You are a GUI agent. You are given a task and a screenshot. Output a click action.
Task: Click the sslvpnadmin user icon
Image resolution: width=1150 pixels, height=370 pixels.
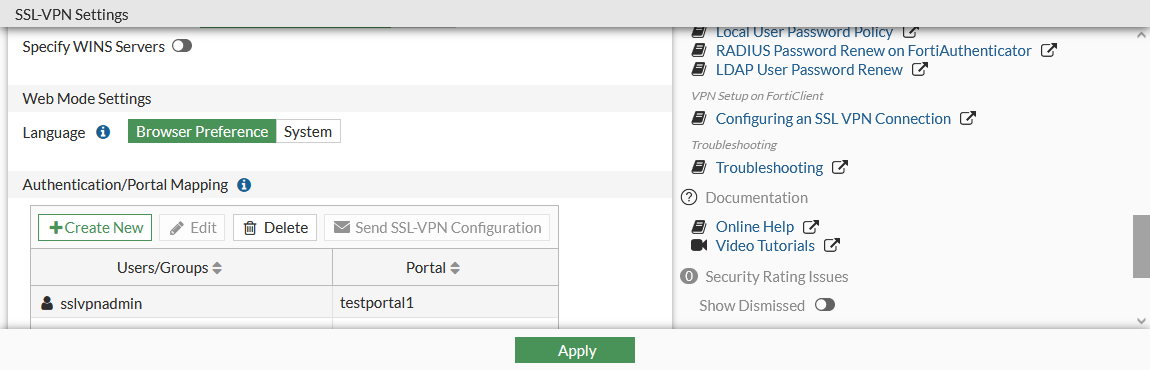point(47,302)
